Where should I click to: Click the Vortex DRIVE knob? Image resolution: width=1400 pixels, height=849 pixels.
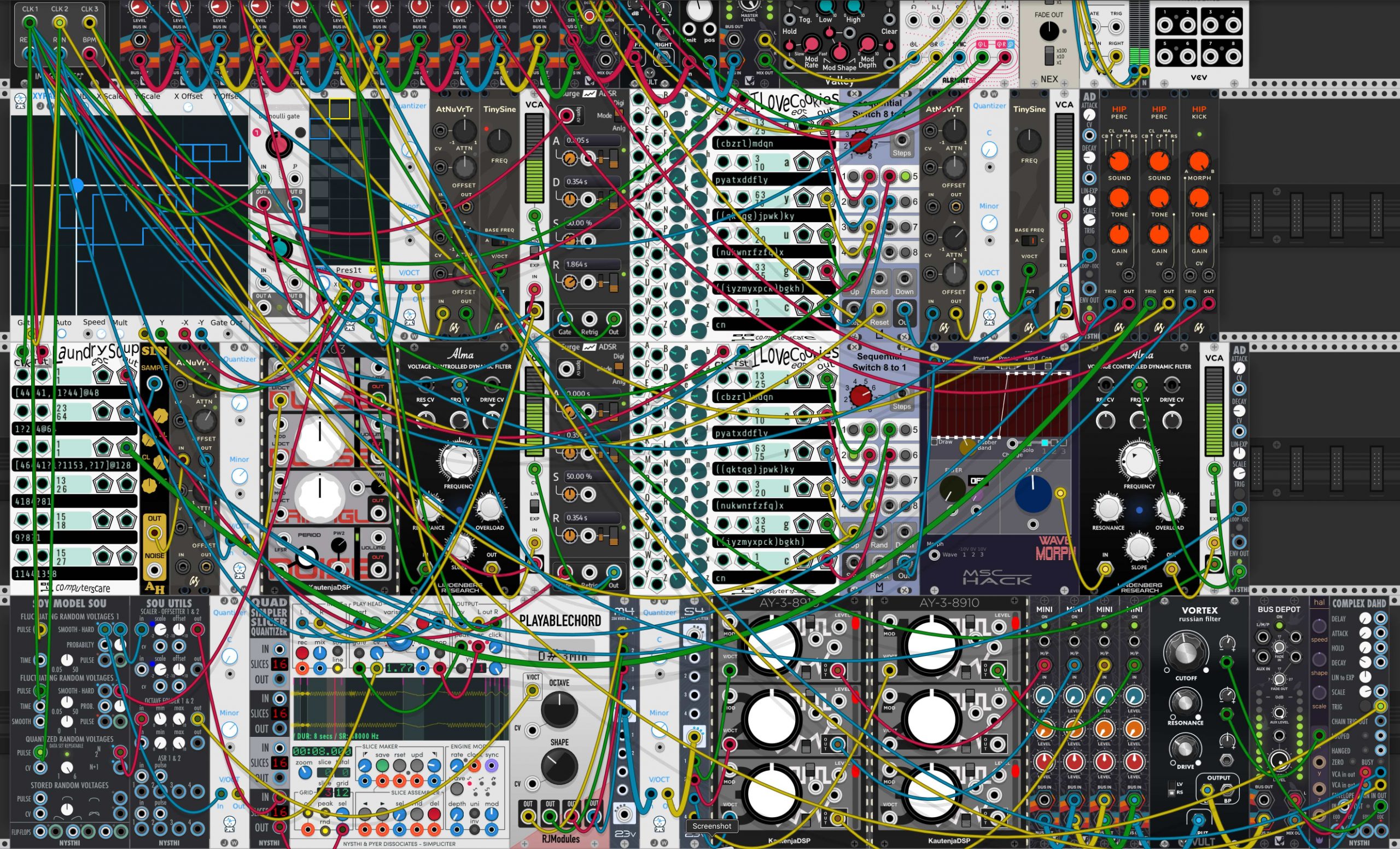point(1185,748)
